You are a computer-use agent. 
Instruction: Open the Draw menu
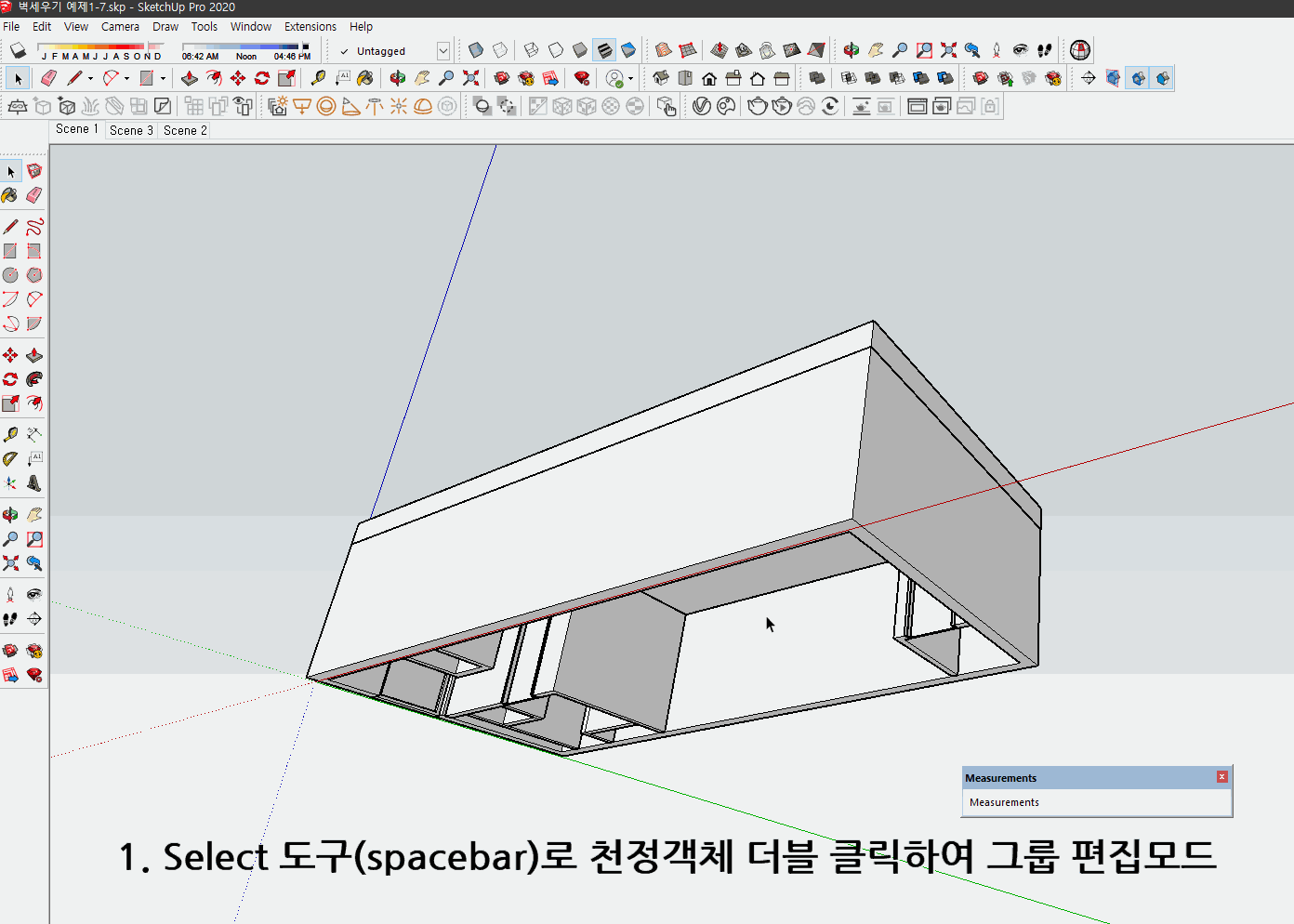point(165,27)
